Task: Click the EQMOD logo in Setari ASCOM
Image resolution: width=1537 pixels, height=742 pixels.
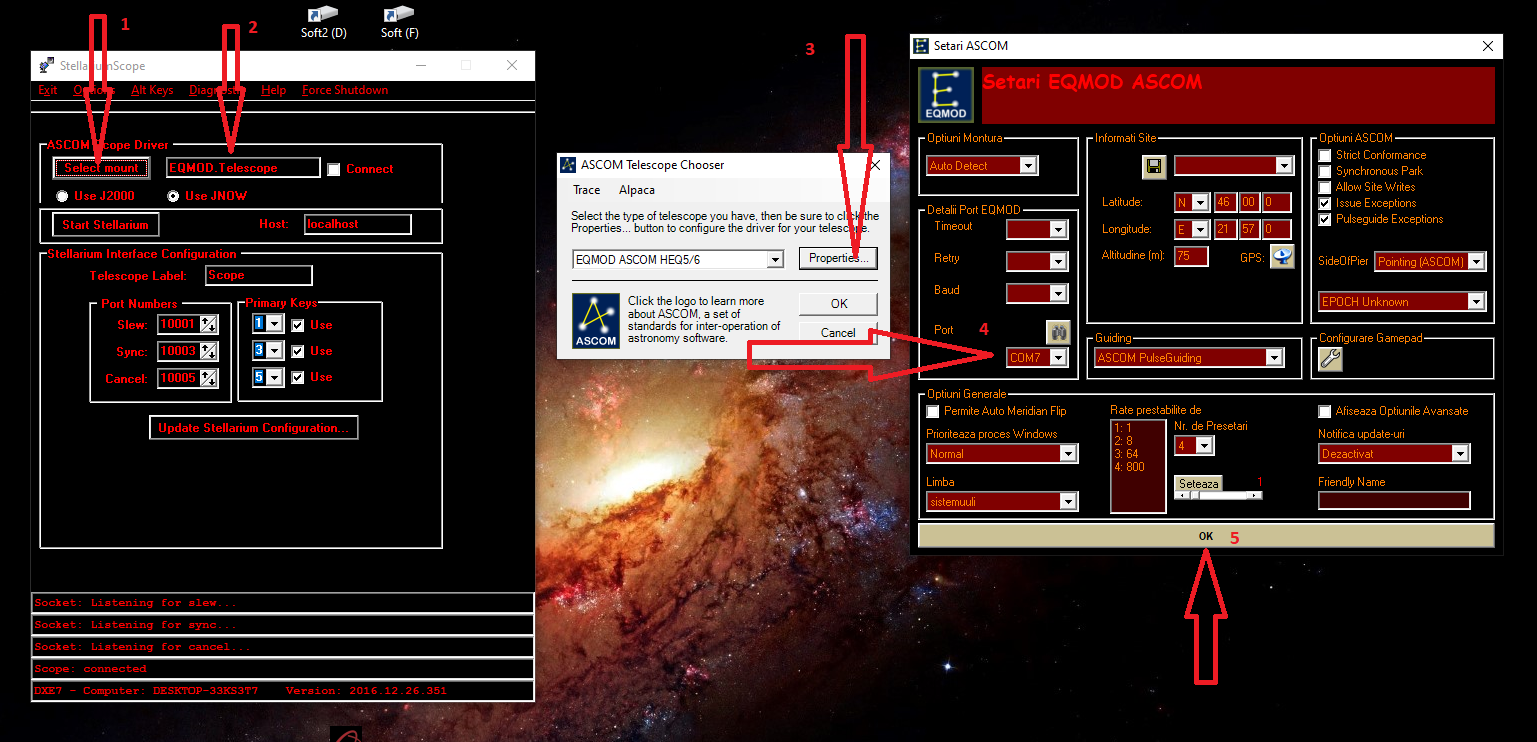Action: point(946,96)
